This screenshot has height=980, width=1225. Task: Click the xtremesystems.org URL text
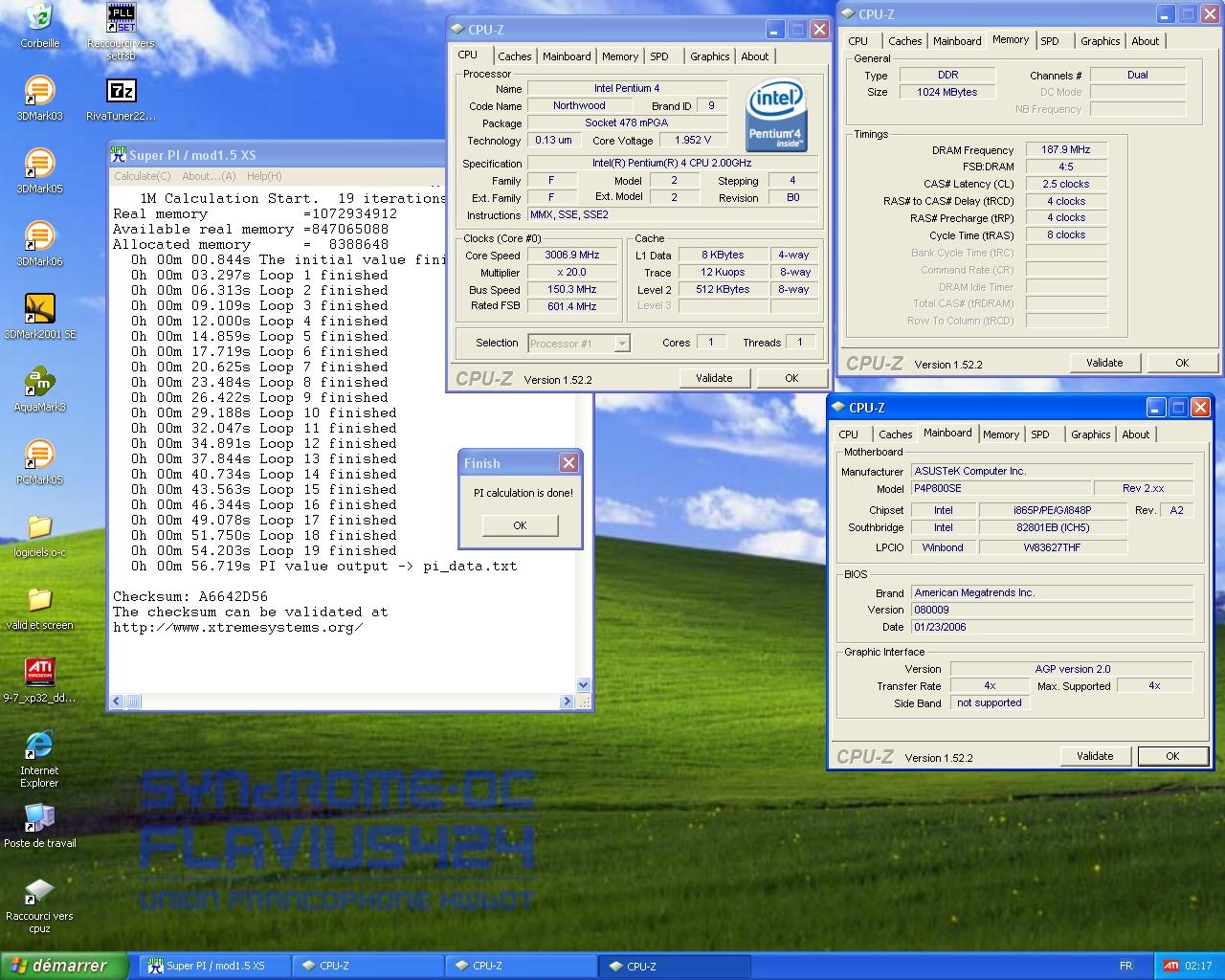pos(238,628)
